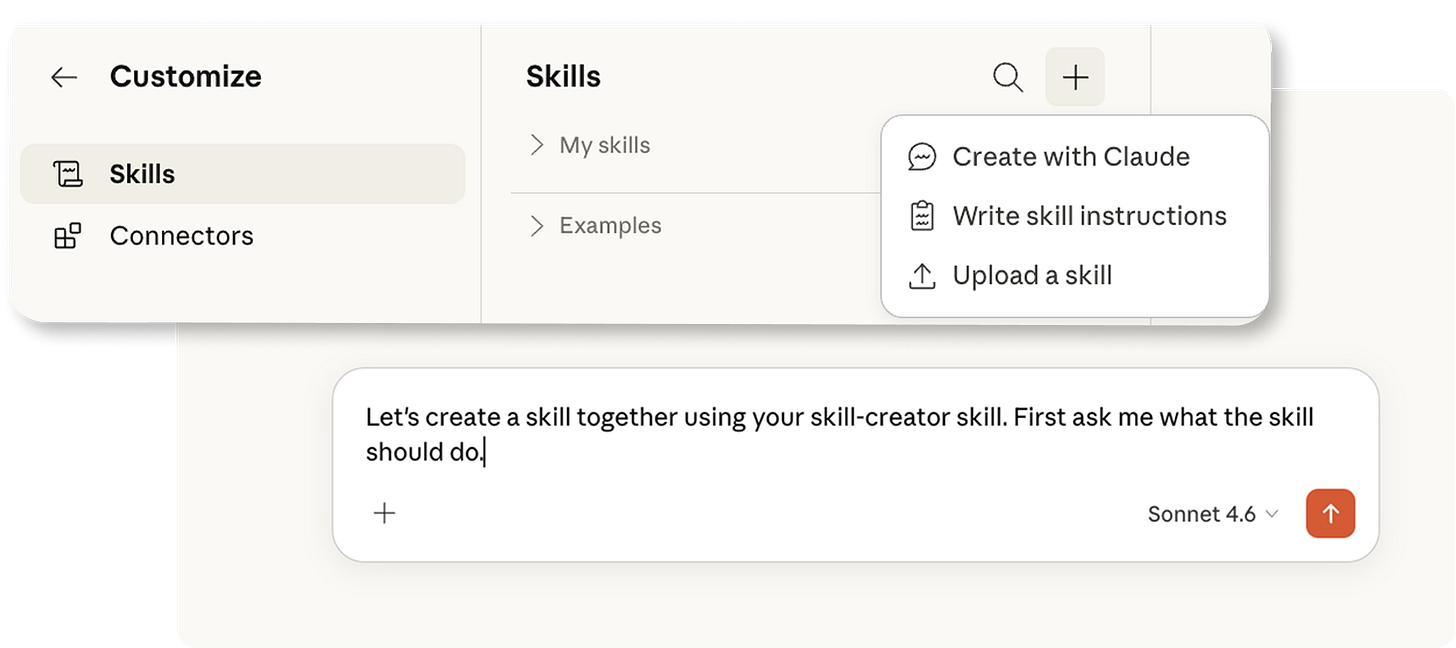The image size is (1456, 648).
Task: Search skills with the magnifier icon
Action: 1008,77
